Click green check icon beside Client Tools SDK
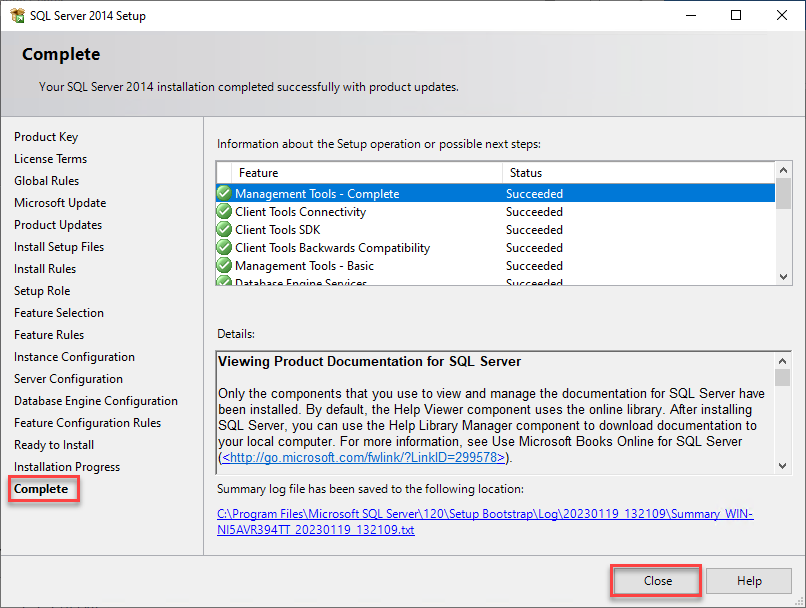 tap(224, 229)
